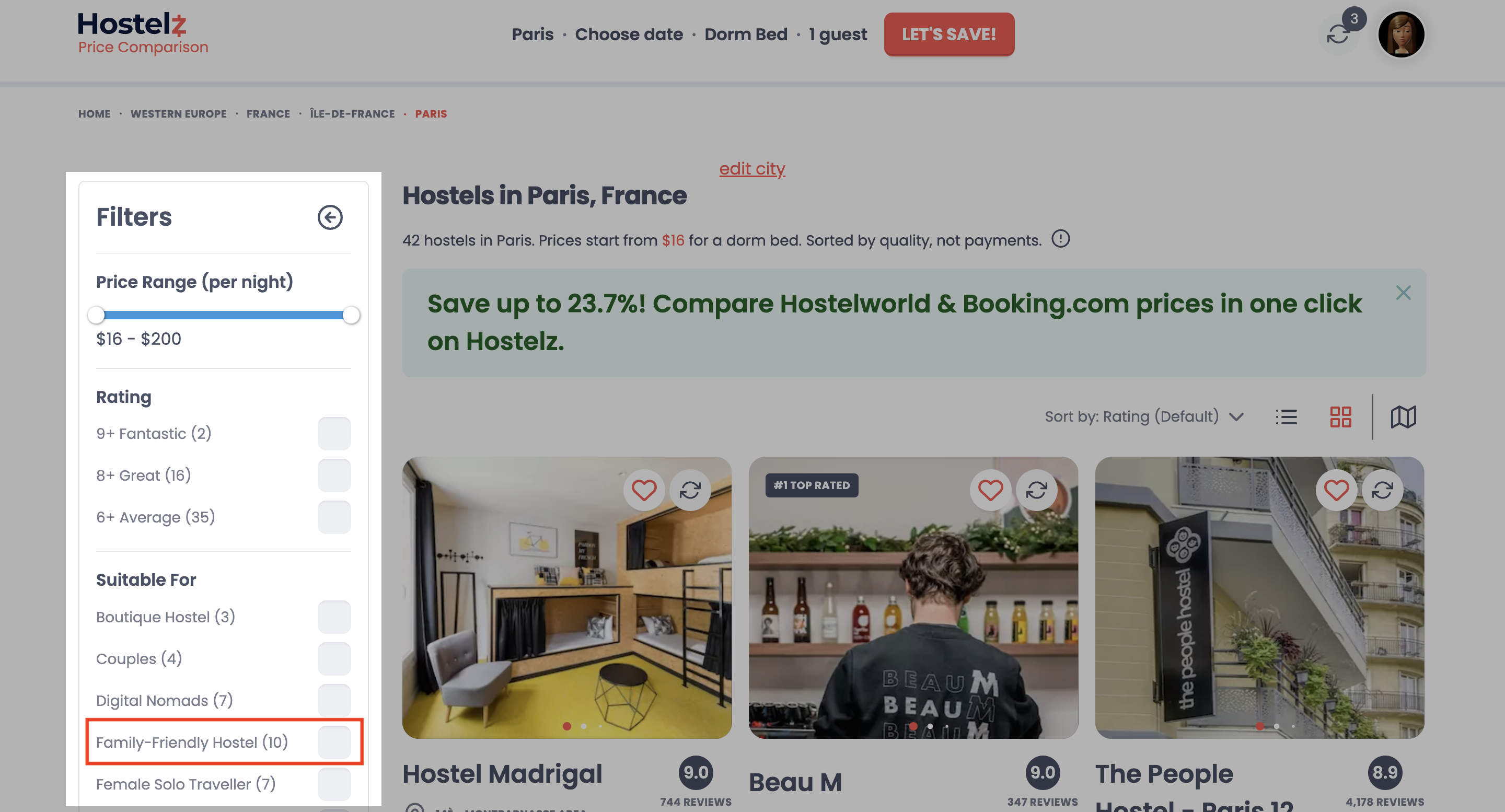The width and height of the screenshot is (1505, 812).
Task: Tick the Couples filter checkbox
Action: point(334,658)
